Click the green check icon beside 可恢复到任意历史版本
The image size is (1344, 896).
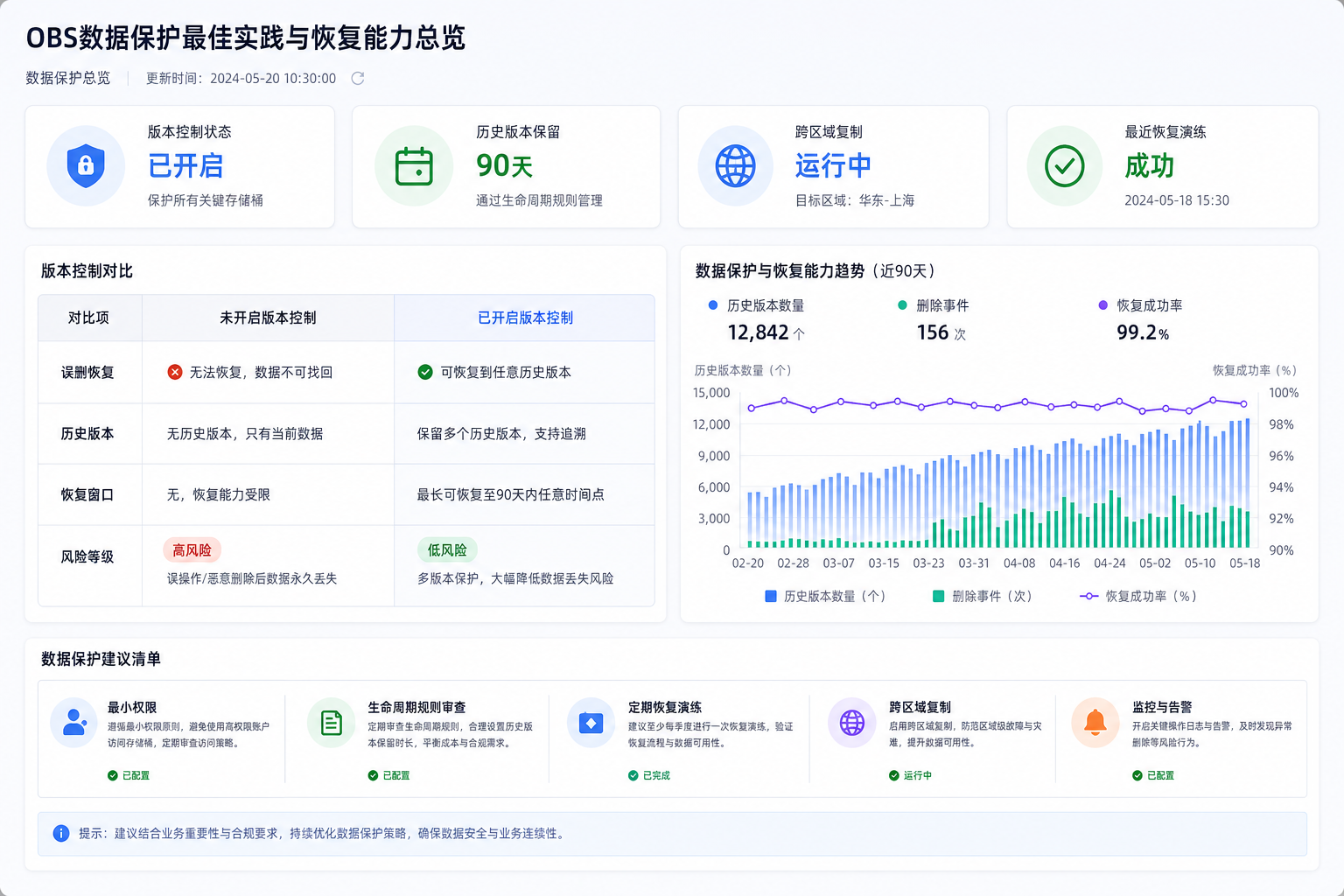(x=425, y=372)
